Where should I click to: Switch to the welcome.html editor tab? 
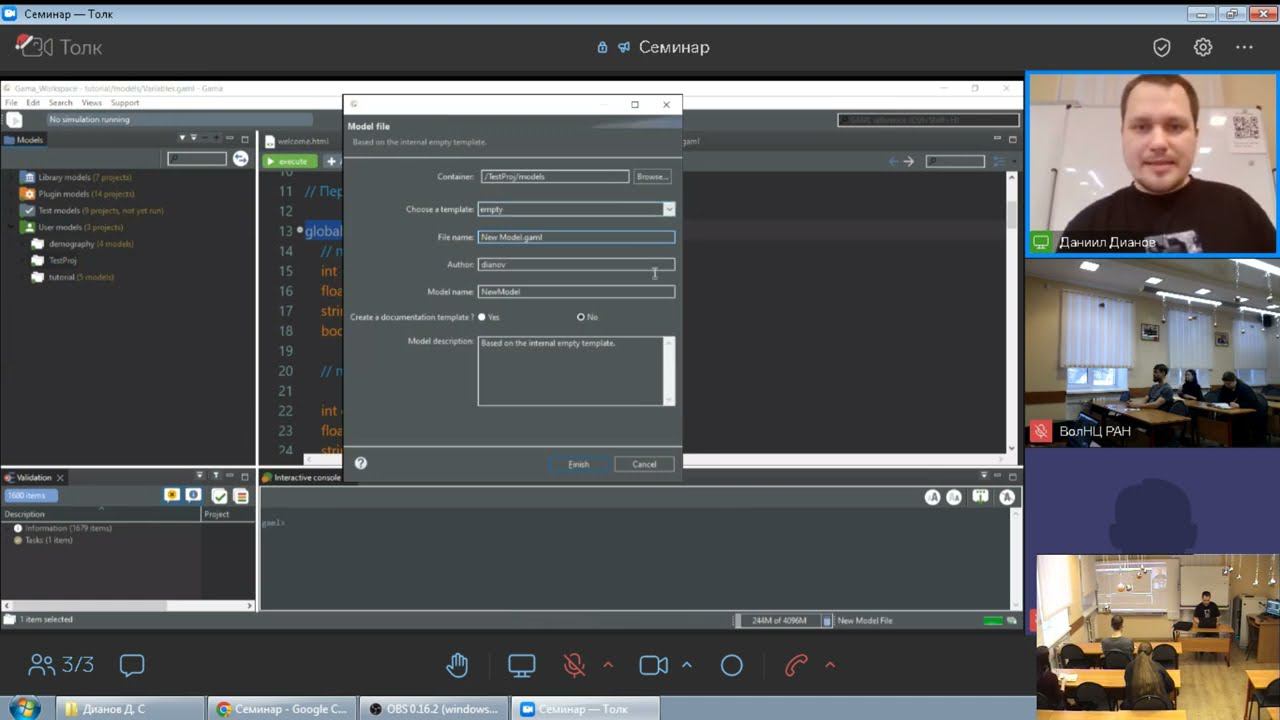click(298, 141)
